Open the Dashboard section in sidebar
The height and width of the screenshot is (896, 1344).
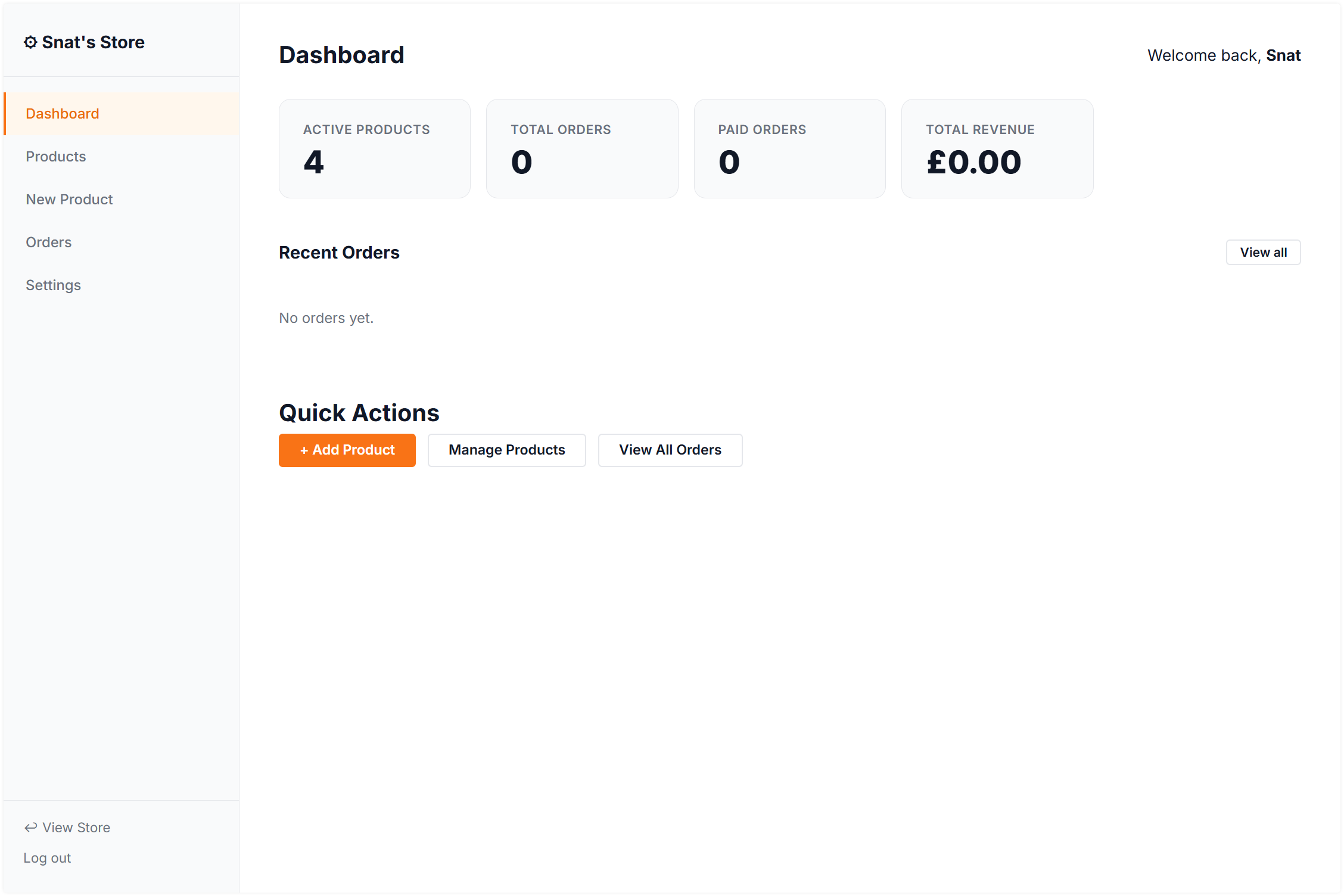pyautogui.click(x=62, y=114)
